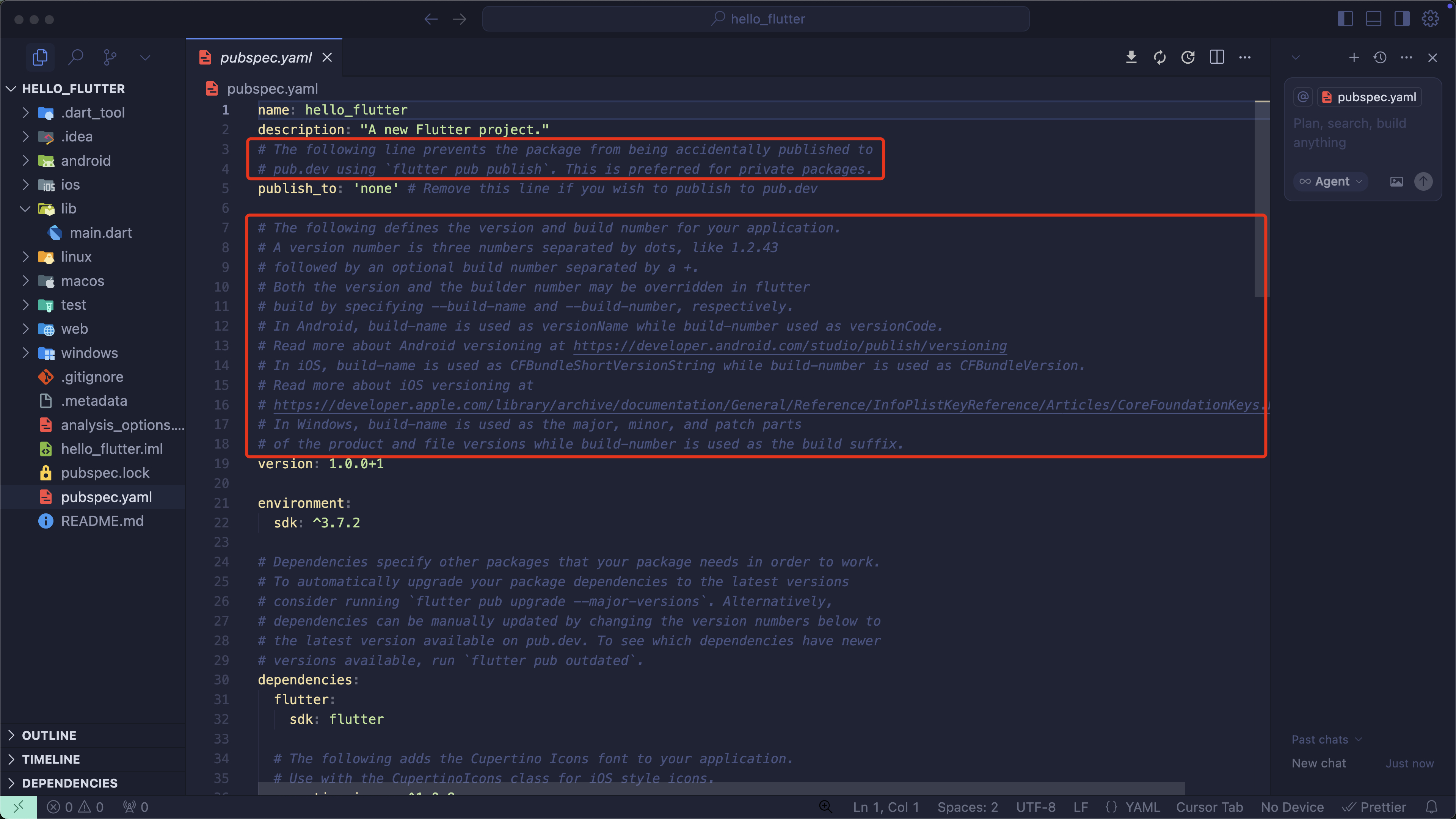Start a new chat with plus icon
The height and width of the screenshot is (819, 1456).
(1354, 57)
